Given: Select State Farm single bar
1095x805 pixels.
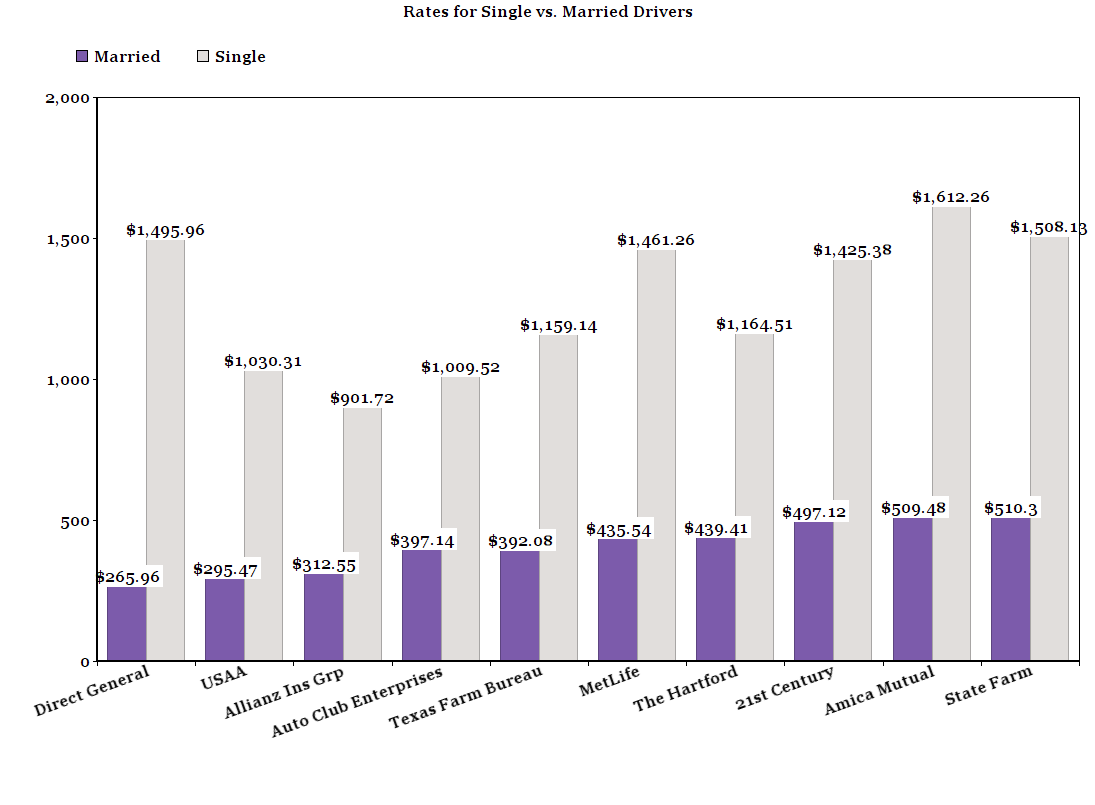Looking at the screenshot, I should point(1050,449).
